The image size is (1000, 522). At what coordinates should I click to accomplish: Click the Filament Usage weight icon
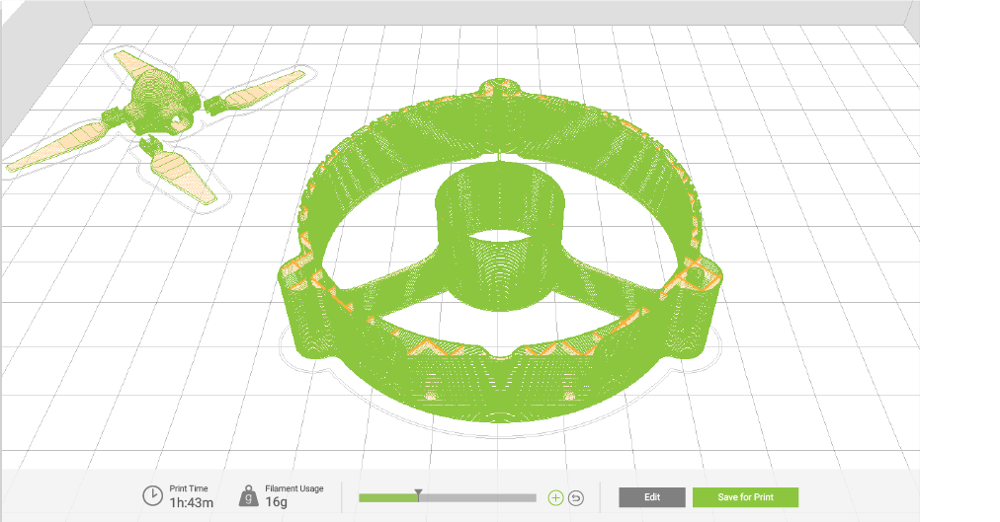(x=248, y=496)
